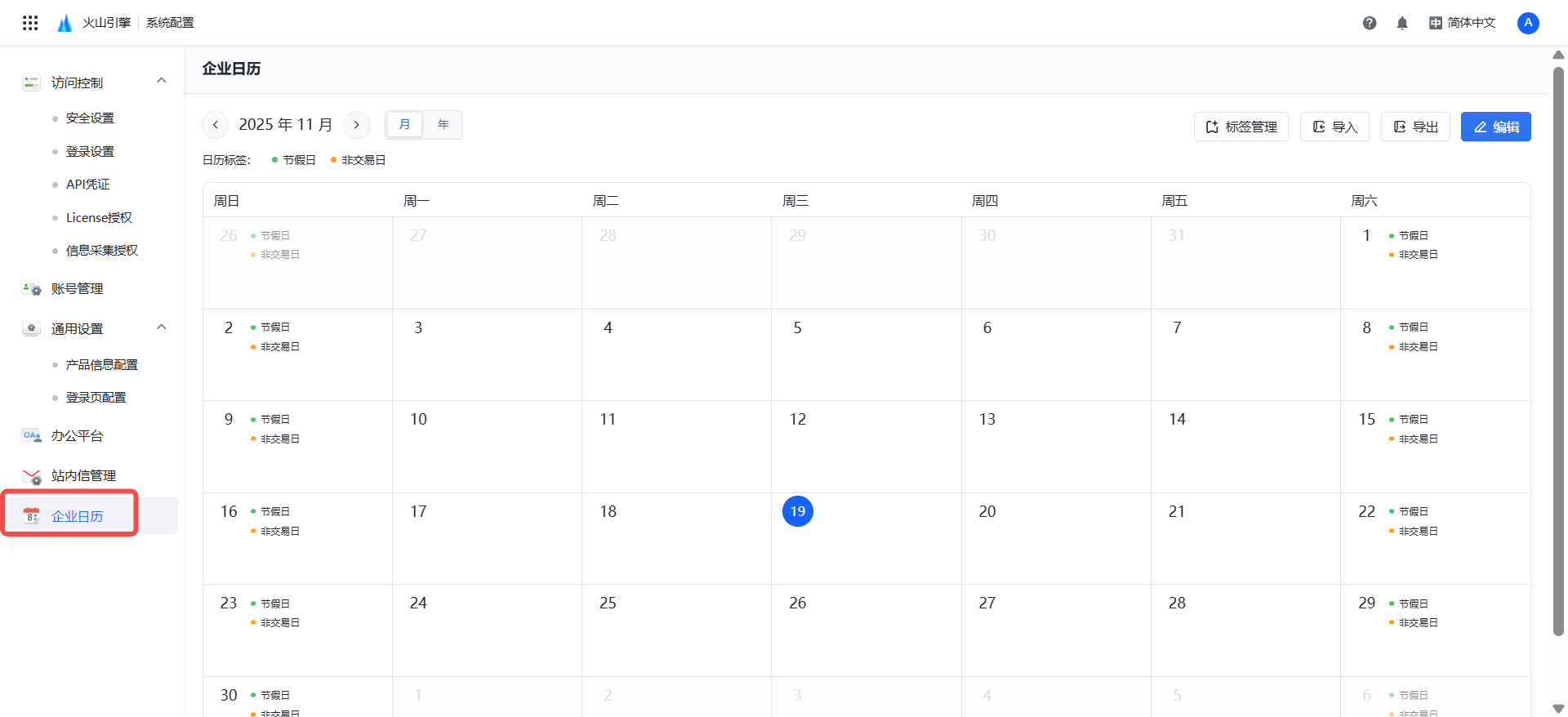The image size is (1568, 717).
Task: Click the 办公平台 OA icon
Action: click(x=31, y=436)
